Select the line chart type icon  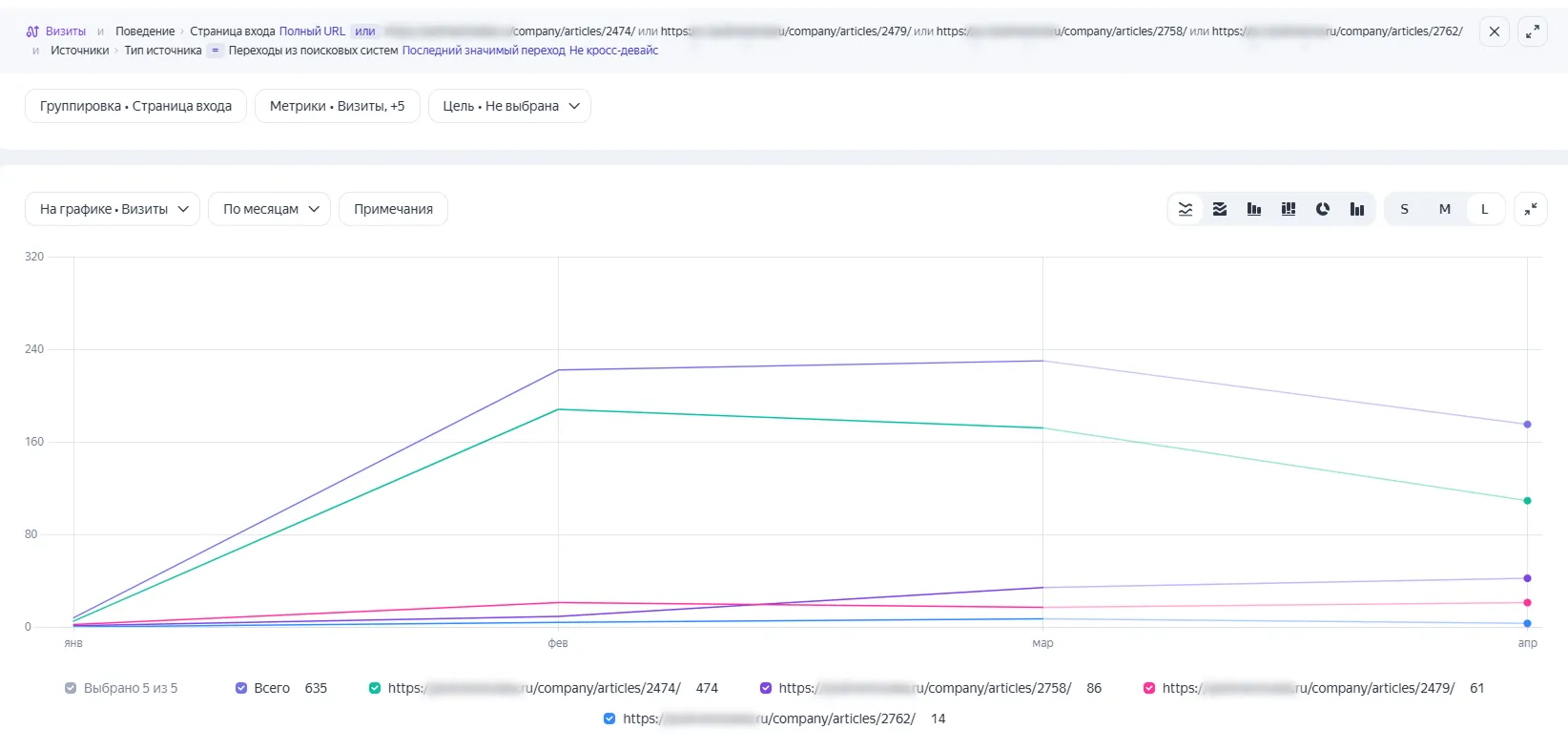[x=1186, y=209]
